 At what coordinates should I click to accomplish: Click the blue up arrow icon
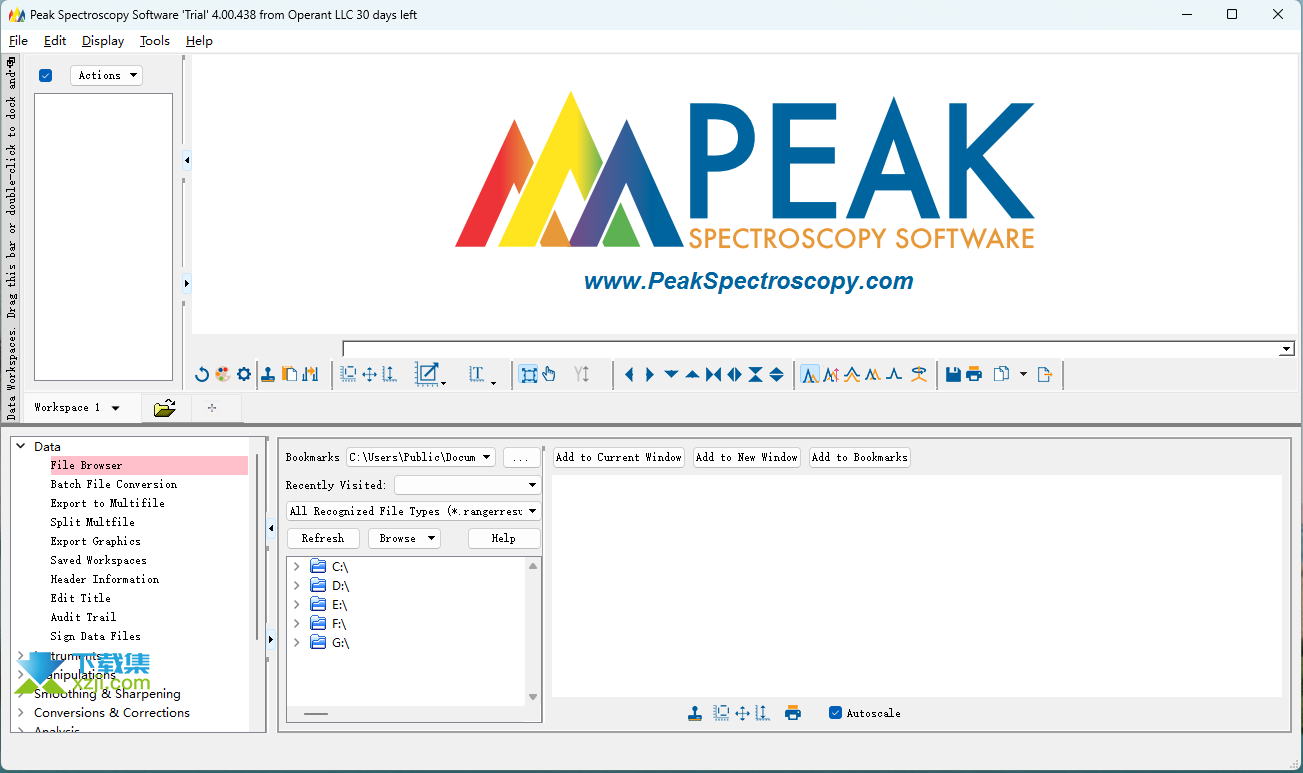pos(692,374)
